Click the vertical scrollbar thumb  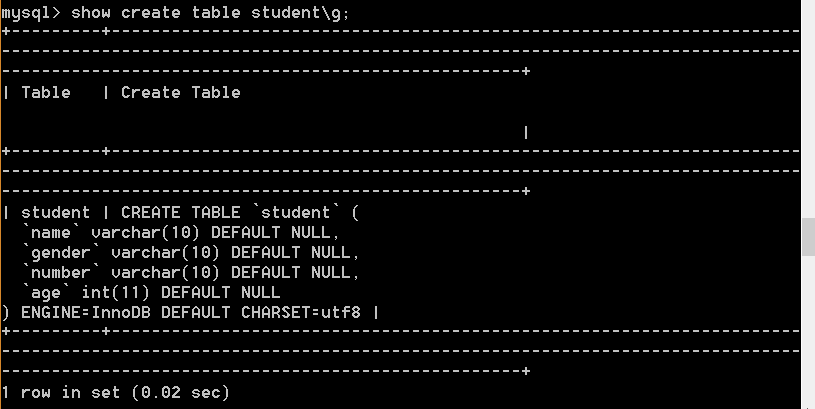(808, 237)
